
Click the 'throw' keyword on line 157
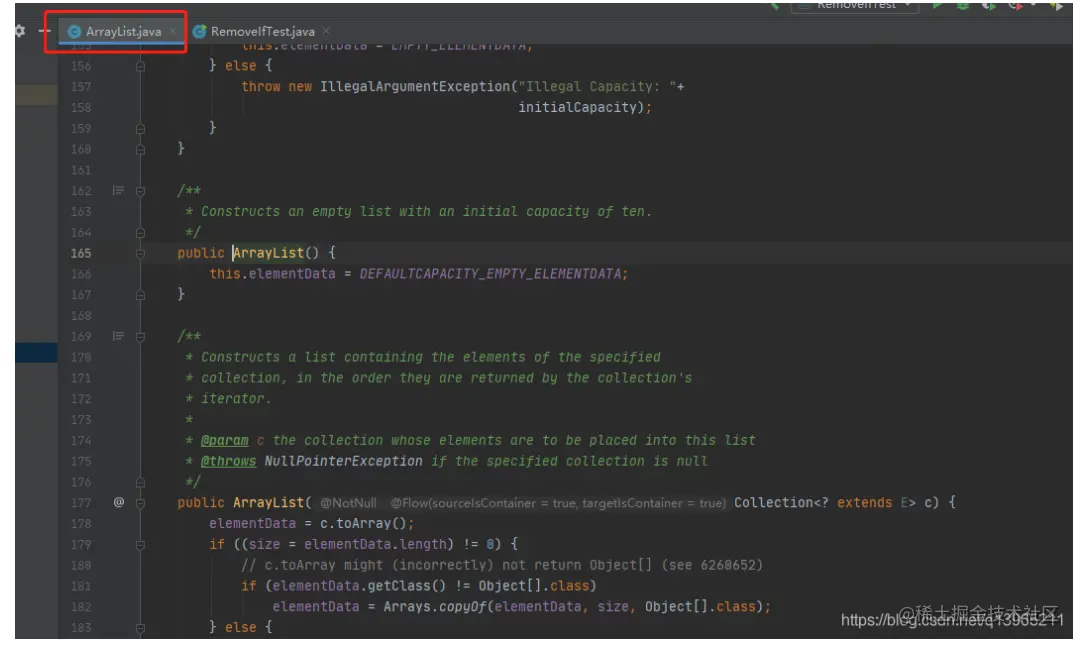coord(260,86)
